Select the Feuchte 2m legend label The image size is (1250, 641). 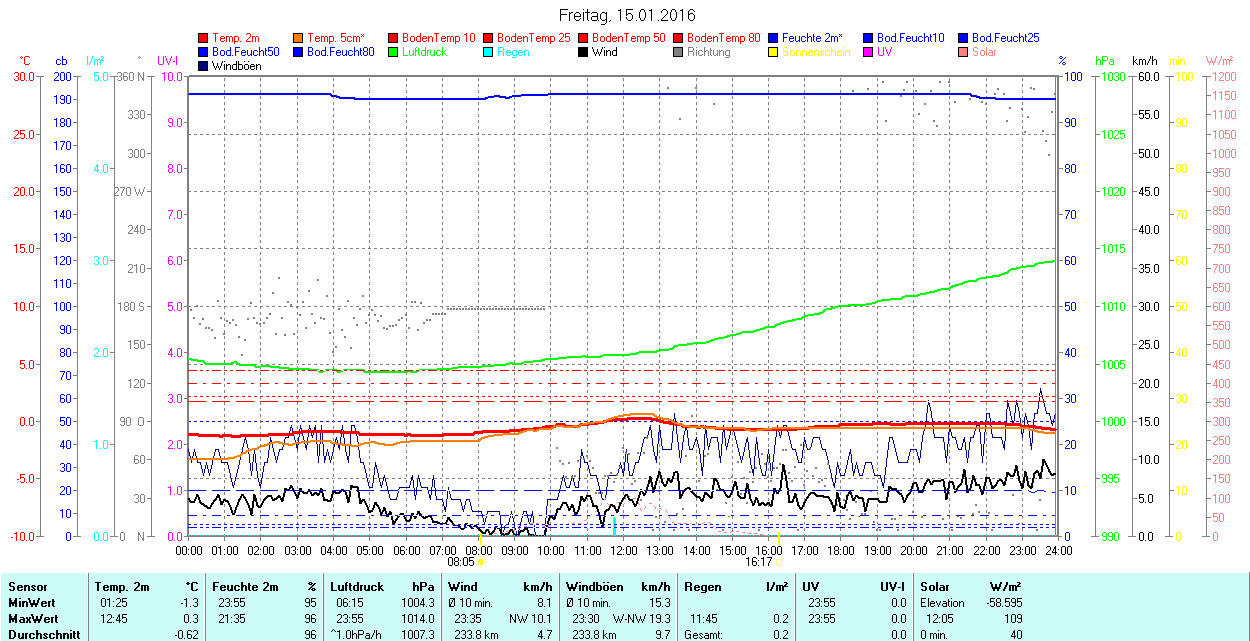[814, 38]
